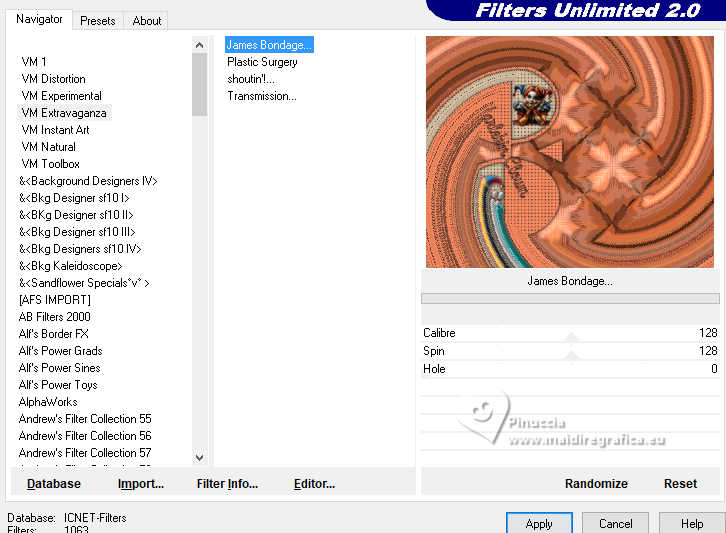
Task: Randomize the filter settings
Action: tap(596, 484)
